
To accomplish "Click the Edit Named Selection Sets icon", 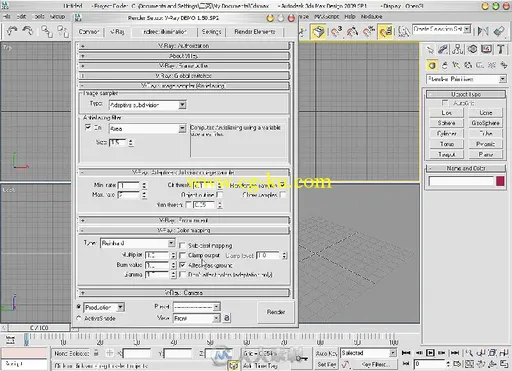I will [x=404, y=32].
